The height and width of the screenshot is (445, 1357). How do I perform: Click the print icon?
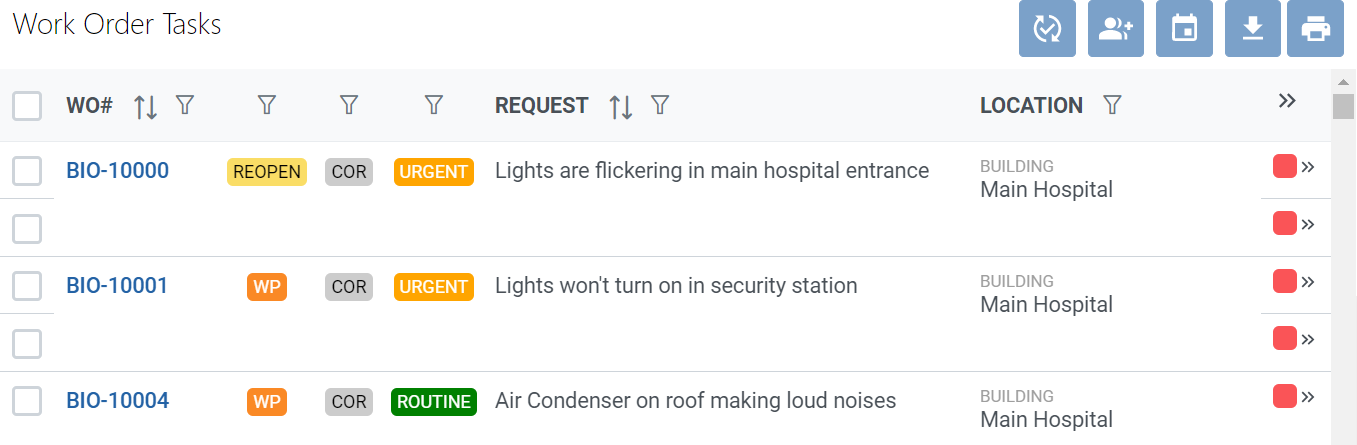[x=1316, y=29]
